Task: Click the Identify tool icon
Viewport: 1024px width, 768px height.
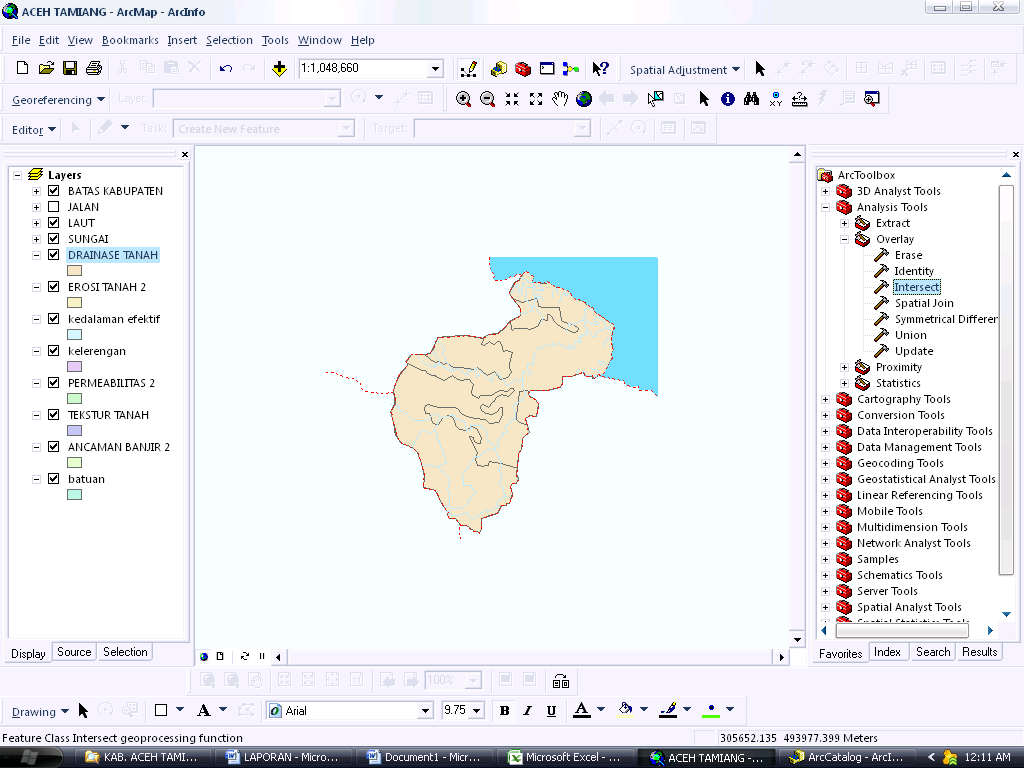Action: point(727,99)
